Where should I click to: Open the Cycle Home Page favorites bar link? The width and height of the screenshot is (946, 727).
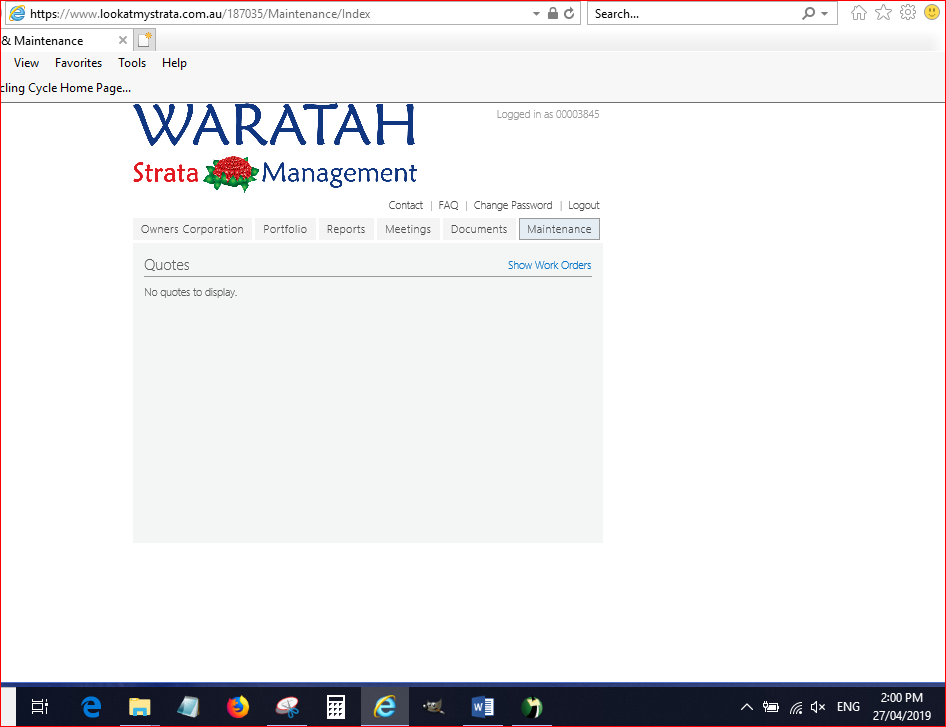[66, 88]
